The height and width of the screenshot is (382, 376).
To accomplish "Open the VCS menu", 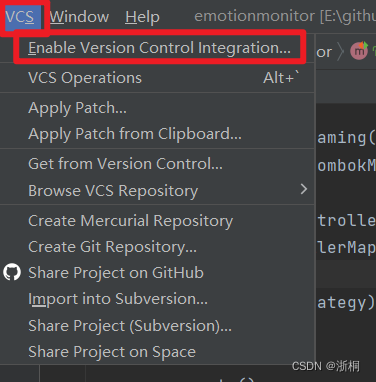I will click(20, 17).
